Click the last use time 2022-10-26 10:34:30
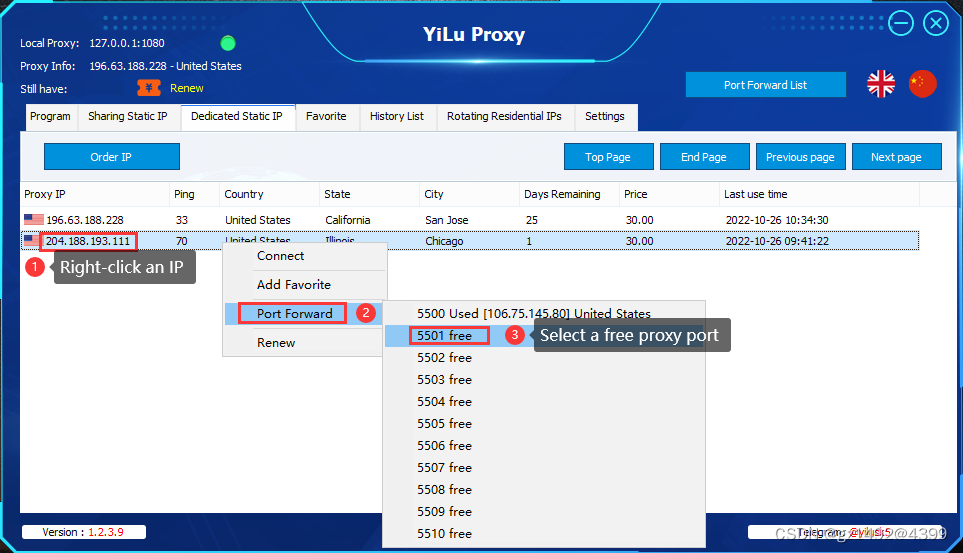This screenshot has height=553, width=963. 777,220
